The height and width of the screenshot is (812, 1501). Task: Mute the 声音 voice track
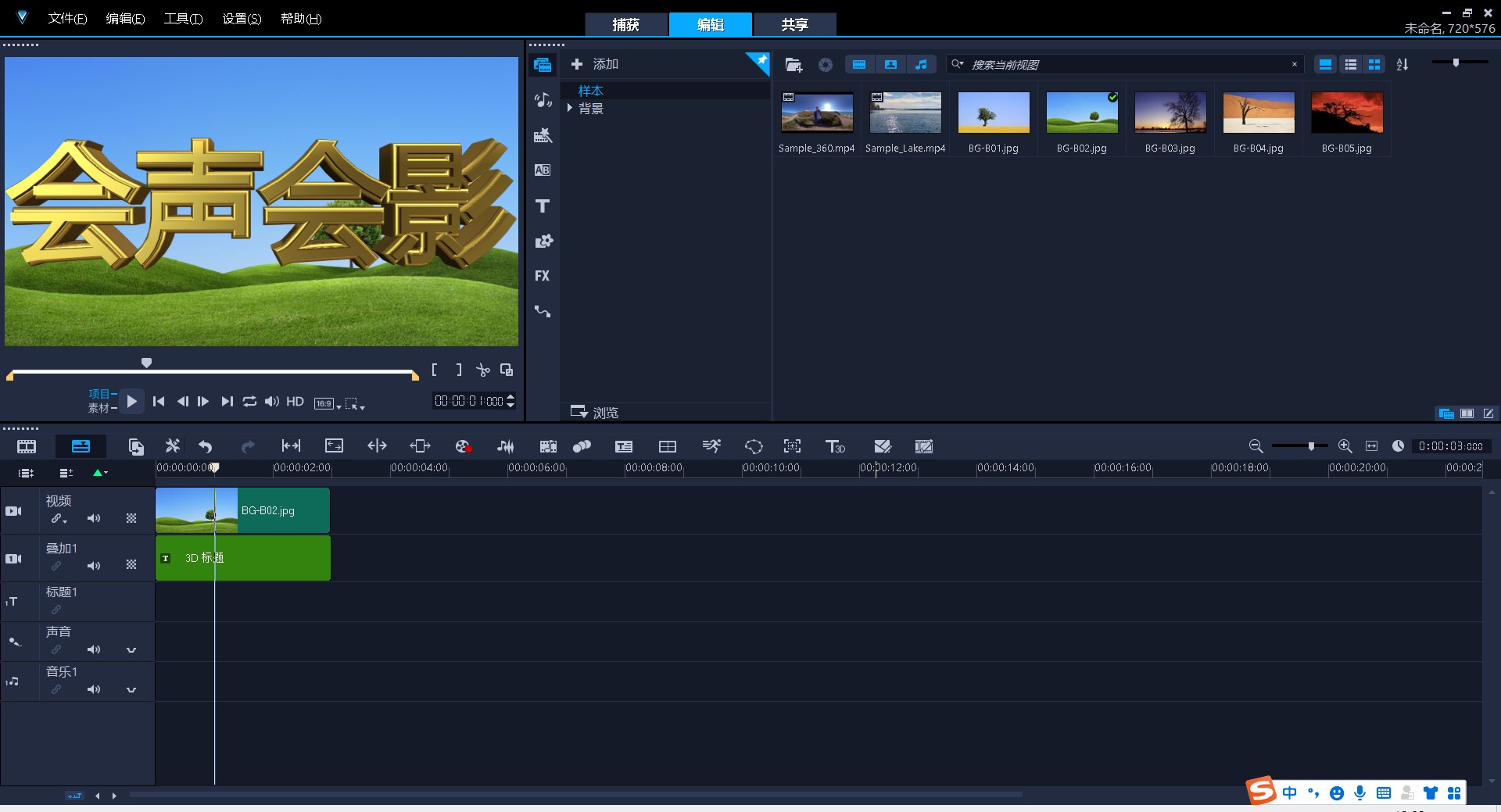pos(94,649)
